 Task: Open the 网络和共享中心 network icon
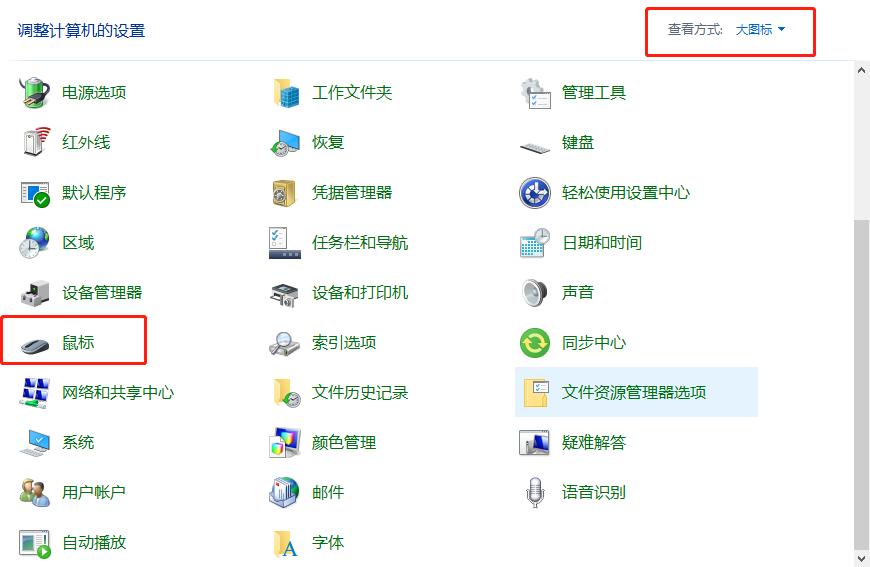pos(35,393)
